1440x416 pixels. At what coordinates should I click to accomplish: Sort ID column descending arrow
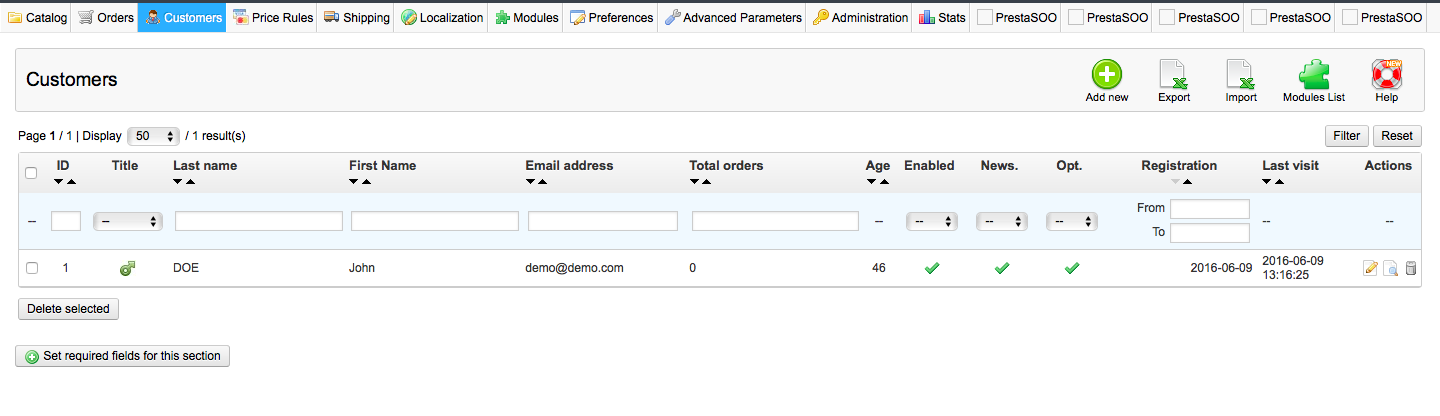[x=59, y=182]
